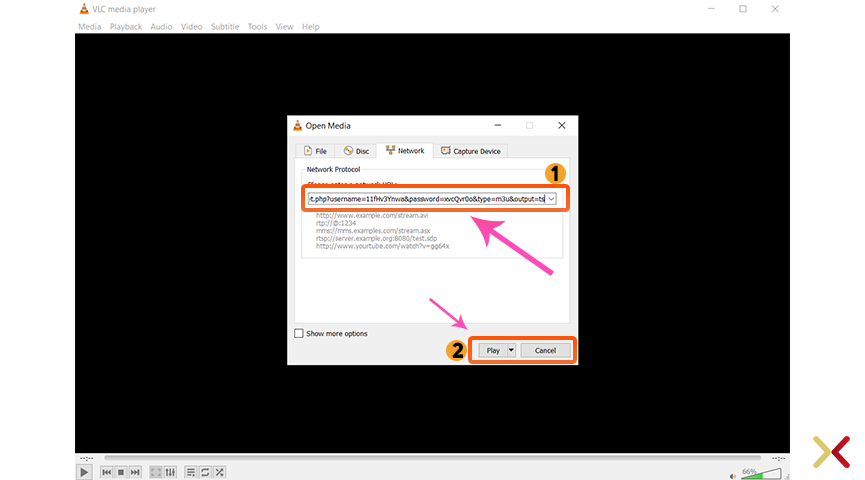Image resolution: width=865 pixels, height=480 pixels.
Task: Enable Show more options checkbox
Action: 299,333
